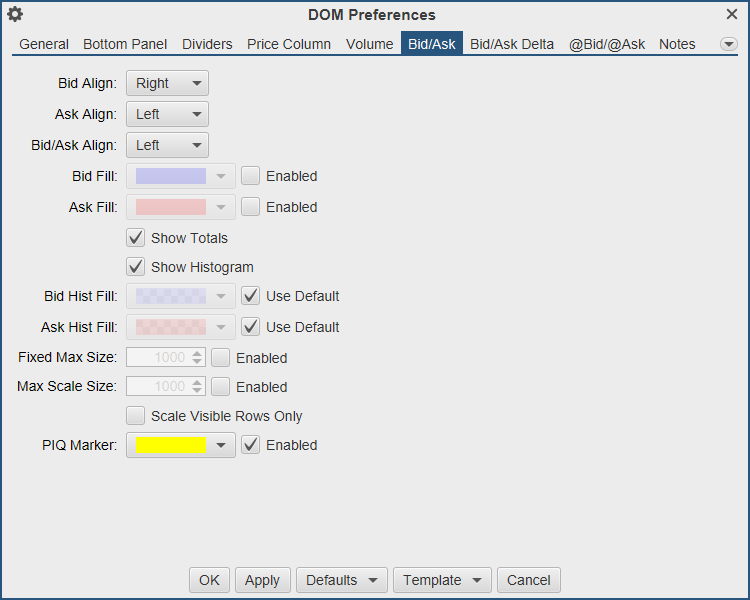Enable the Bid Fill checkbox
This screenshot has width=750, height=600.
[x=251, y=176]
